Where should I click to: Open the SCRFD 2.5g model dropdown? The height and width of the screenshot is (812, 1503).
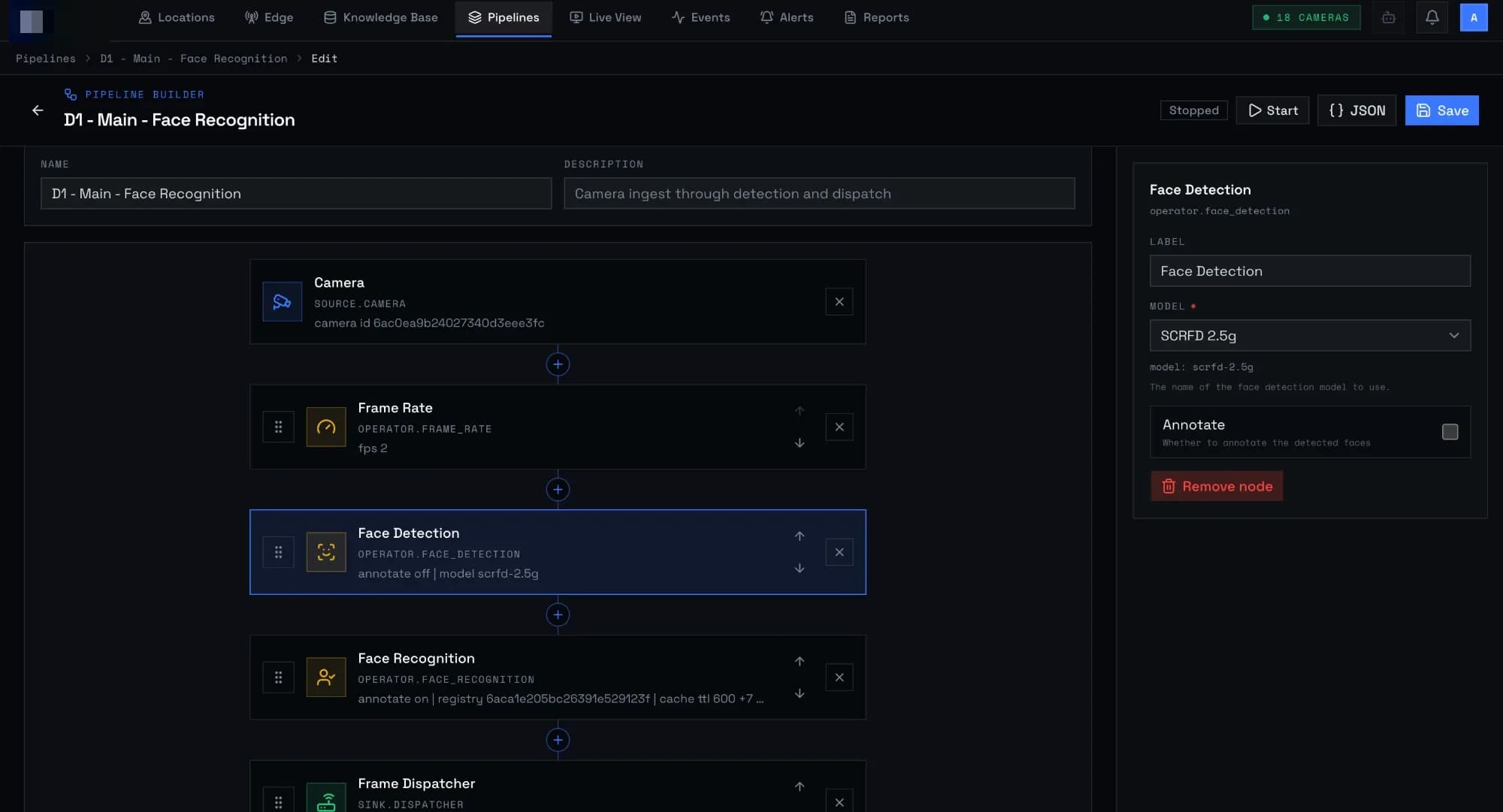1310,336
